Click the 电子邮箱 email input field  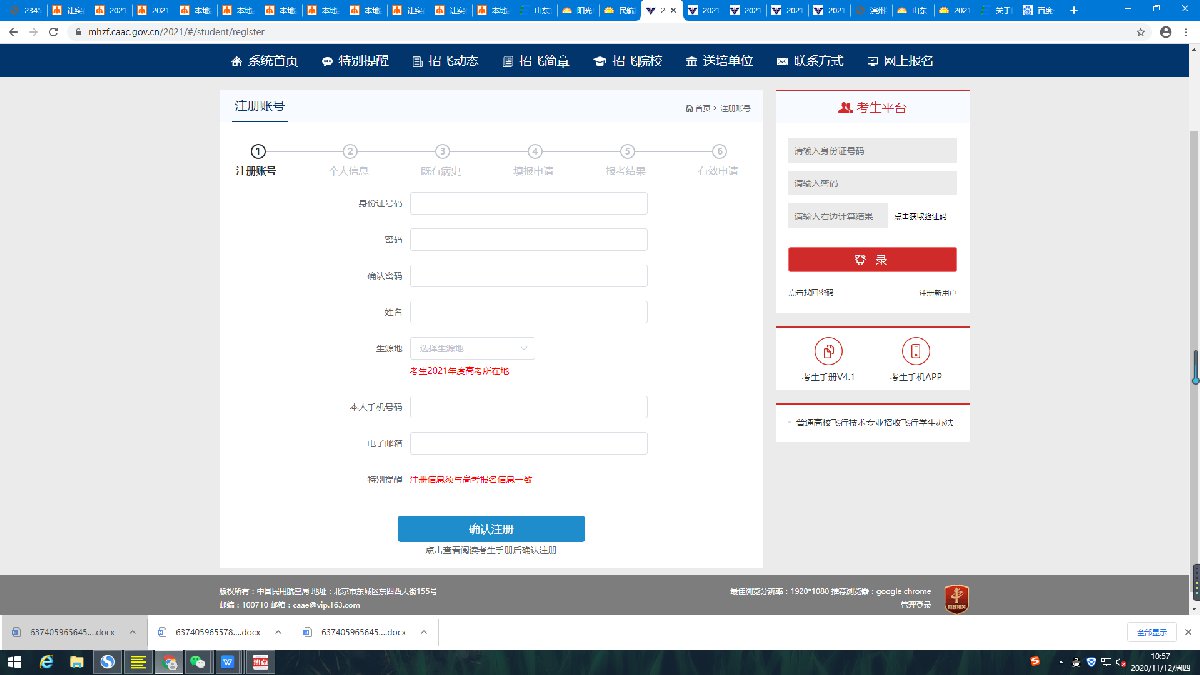point(529,443)
